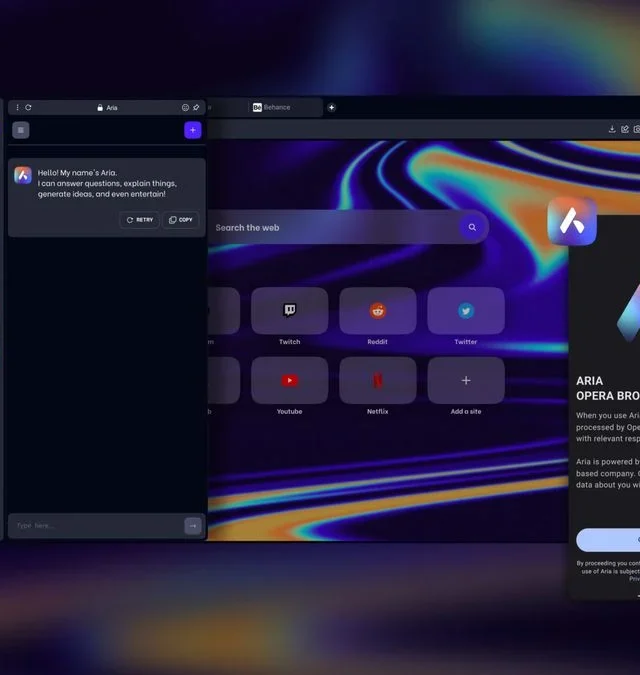Focus the 'Search the web' field
The width and height of the screenshot is (640, 675).
click(336, 227)
